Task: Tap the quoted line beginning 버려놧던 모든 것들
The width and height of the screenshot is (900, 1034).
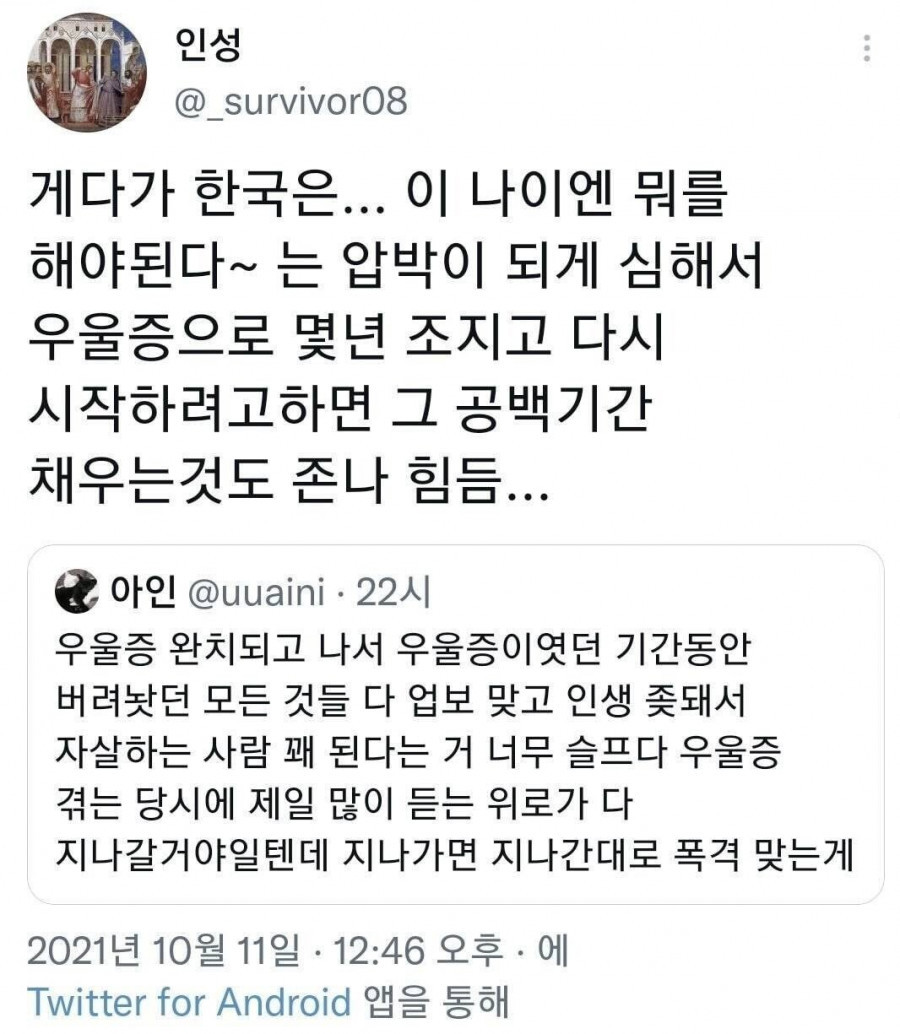Action: (400, 700)
